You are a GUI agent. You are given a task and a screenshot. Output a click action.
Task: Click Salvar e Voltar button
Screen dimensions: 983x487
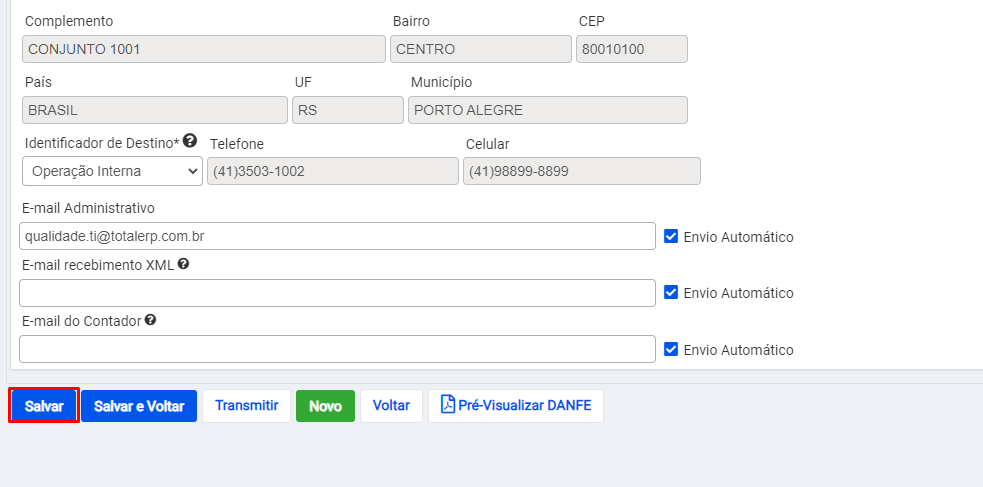pos(139,406)
